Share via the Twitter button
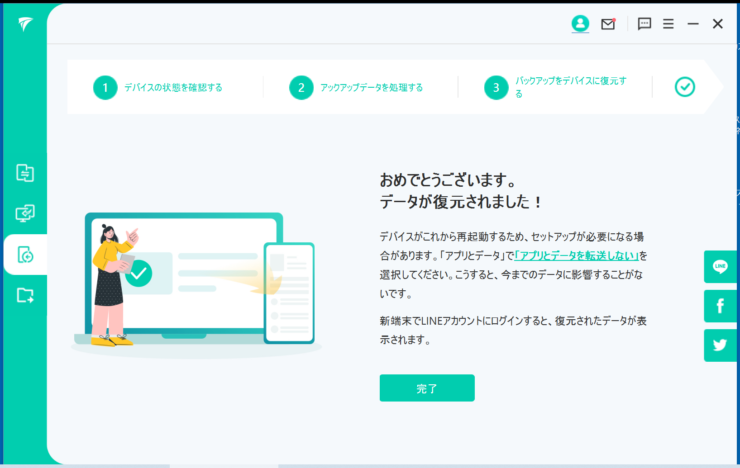 tap(720, 345)
